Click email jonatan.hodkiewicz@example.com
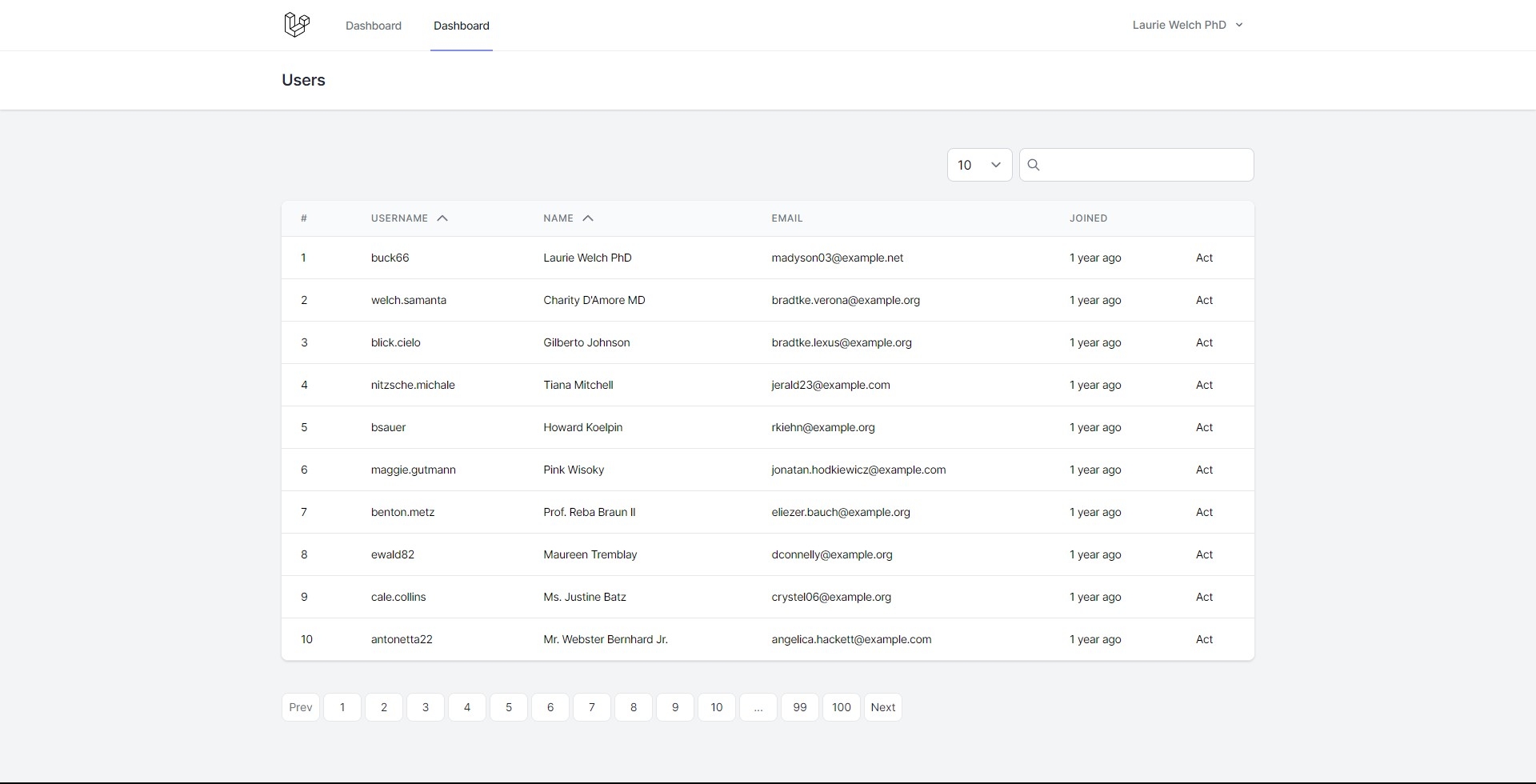Viewport: 1536px width, 784px height. [x=858, y=470]
